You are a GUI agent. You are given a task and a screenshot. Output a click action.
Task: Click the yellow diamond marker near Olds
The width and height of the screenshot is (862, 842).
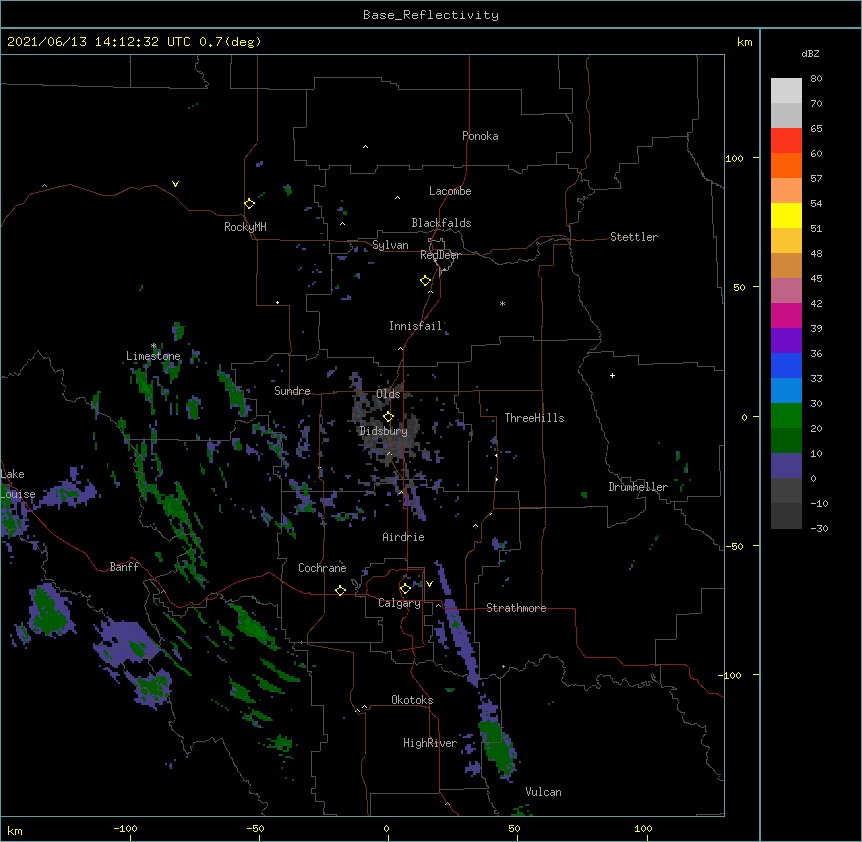tap(389, 416)
